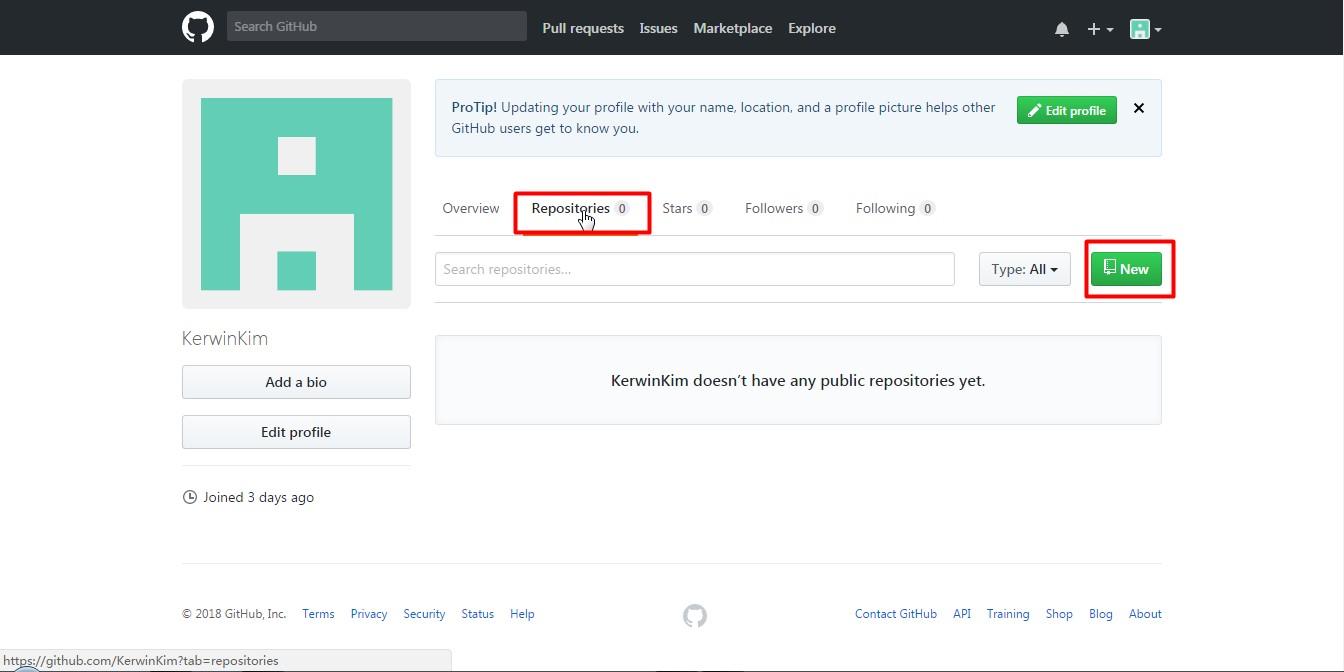Open Explore in the header

pyautogui.click(x=812, y=28)
